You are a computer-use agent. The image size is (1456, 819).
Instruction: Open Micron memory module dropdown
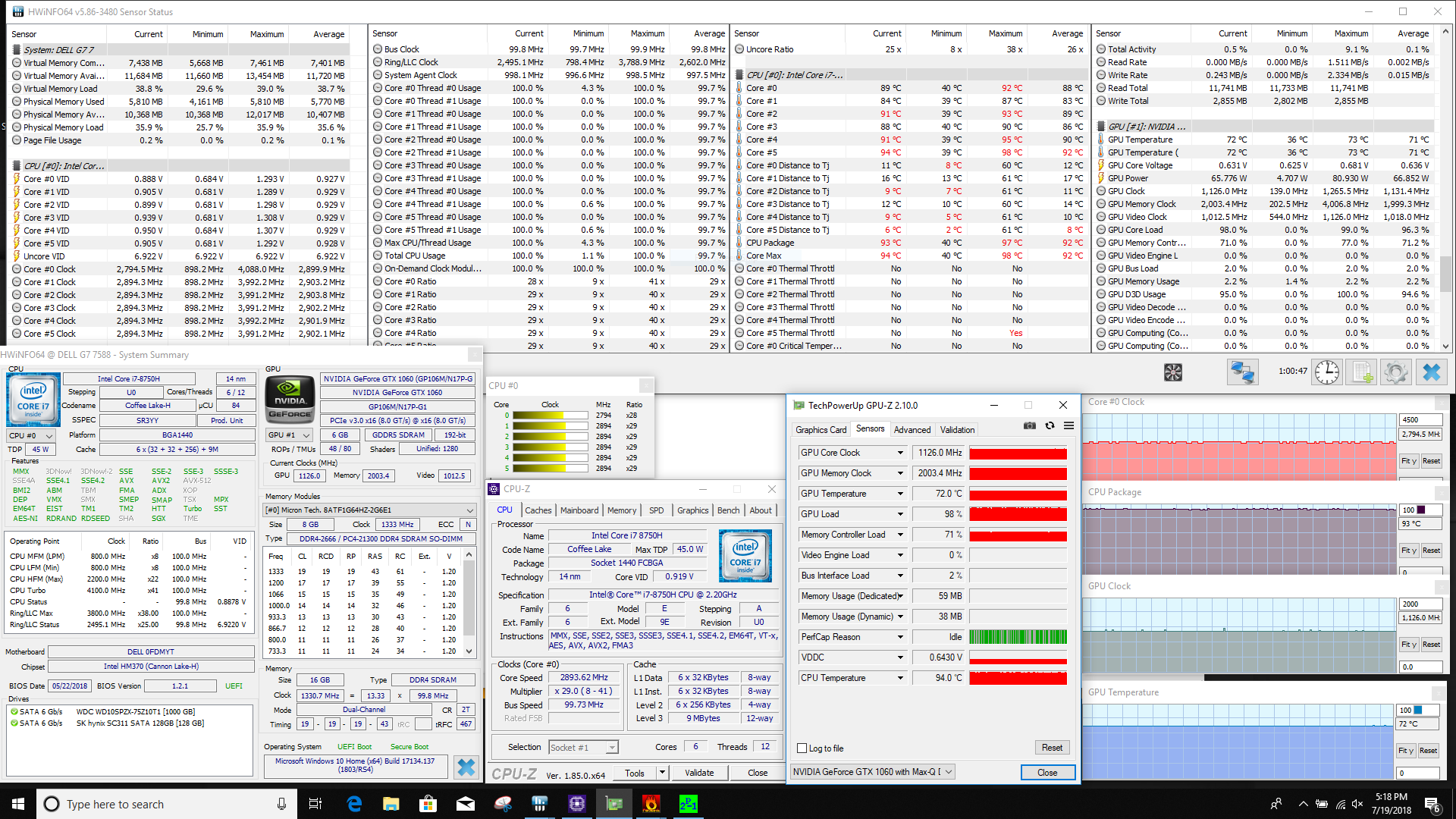pos(370,510)
